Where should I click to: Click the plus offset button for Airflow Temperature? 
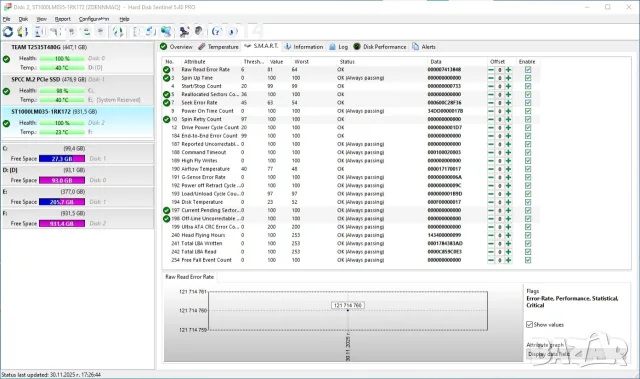coord(508,169)
